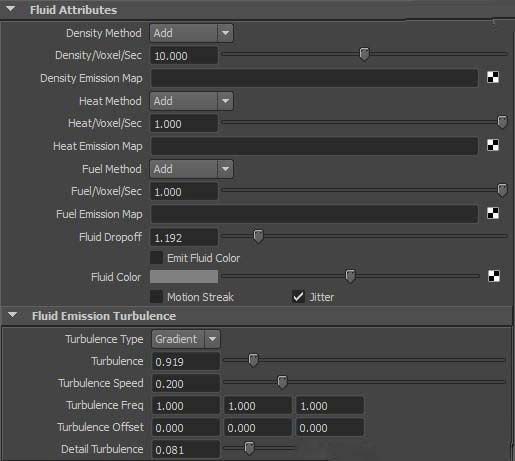Image resolution: width=515 pixels, height=461 pixels.
Task: Open the Fuel Method dropdown
Action: pyautogui.click(x=191, y=169)
